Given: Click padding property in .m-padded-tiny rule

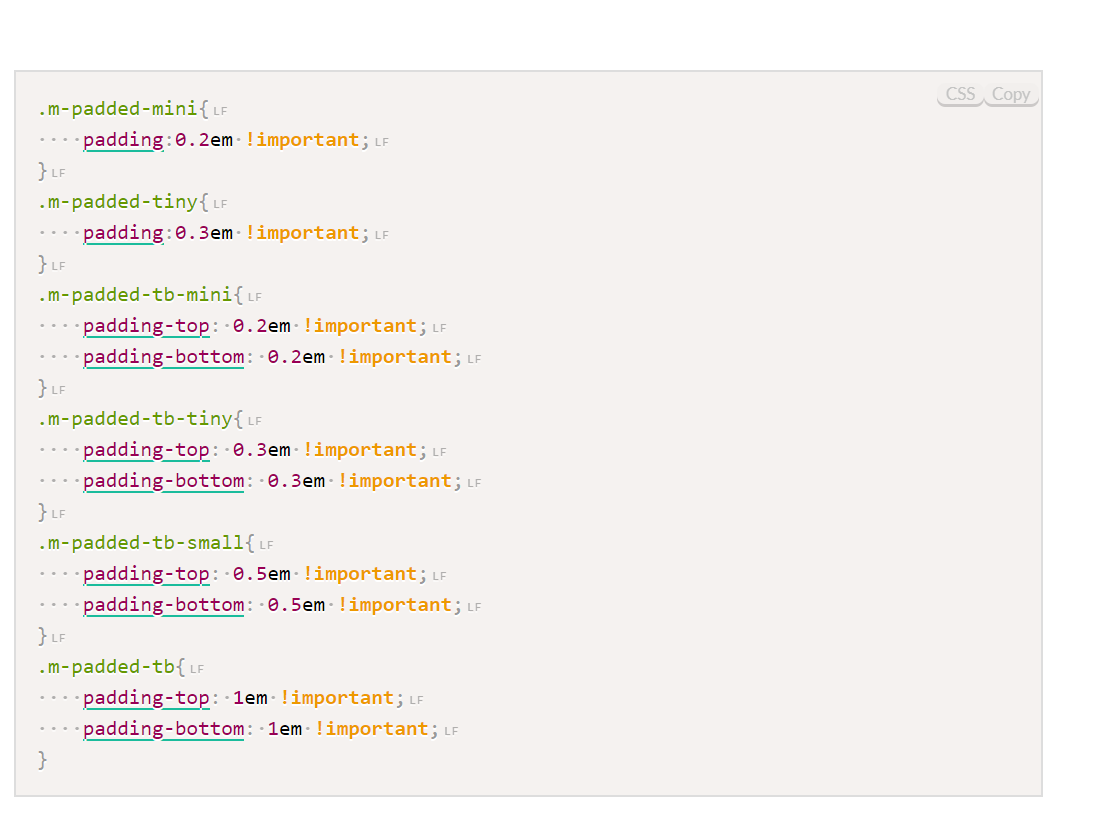Looking at the screenshot, I should [123, 233].
